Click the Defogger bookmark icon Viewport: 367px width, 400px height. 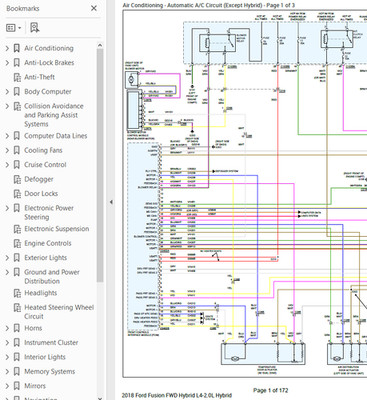click(x=17, y=179)
